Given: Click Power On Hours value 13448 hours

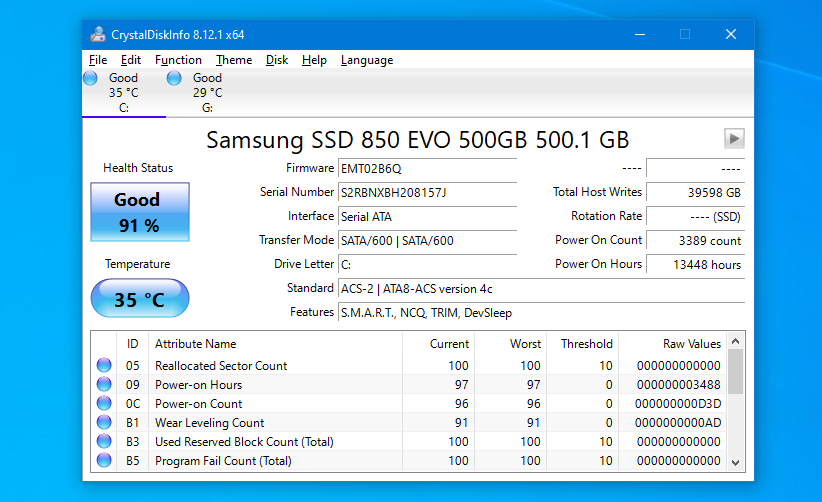Looking at the screenshot, I should pyautogui.click(x=696, y=265).
